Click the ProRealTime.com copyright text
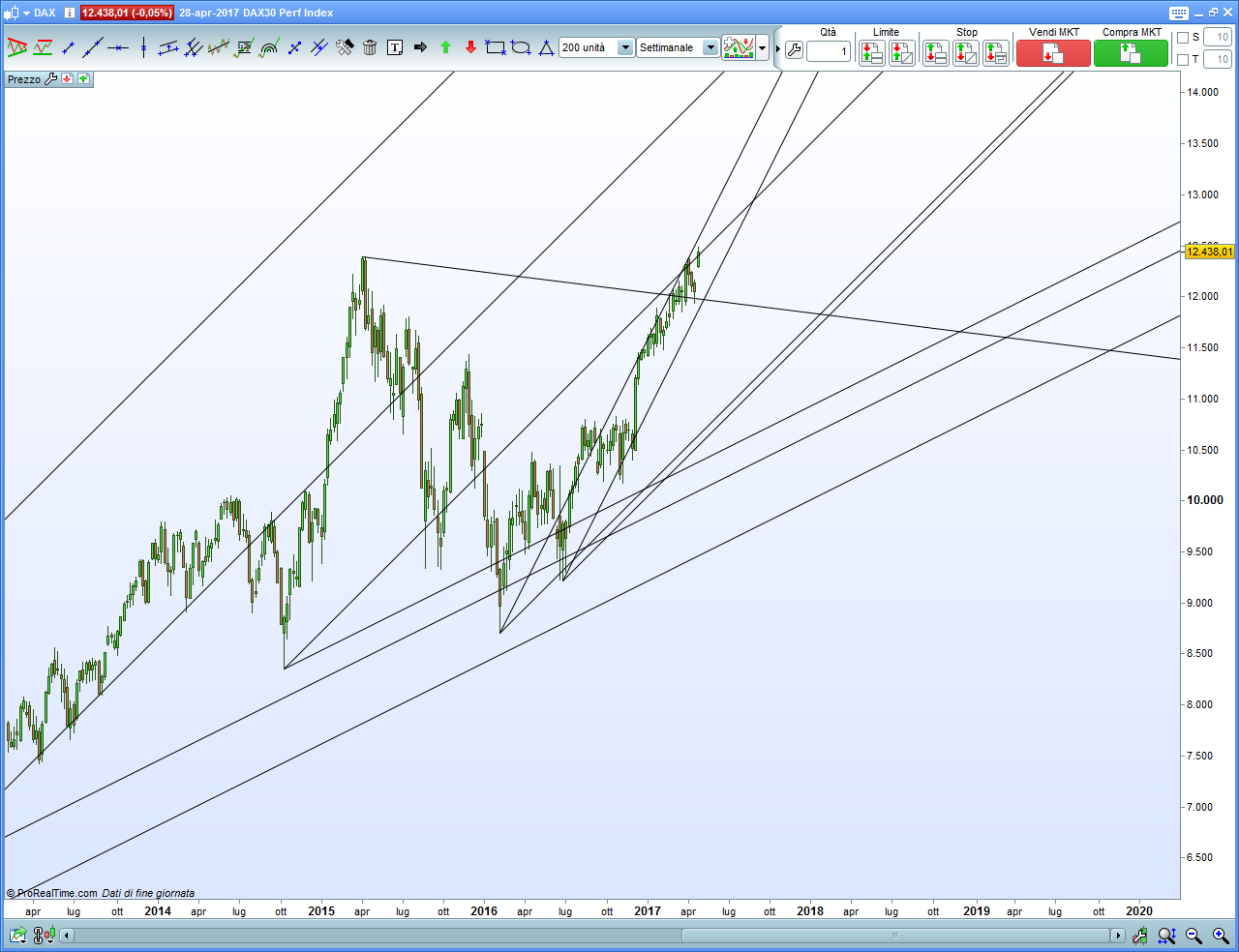1239x952 pixels. pyautogui.click(x=52, y=893)
